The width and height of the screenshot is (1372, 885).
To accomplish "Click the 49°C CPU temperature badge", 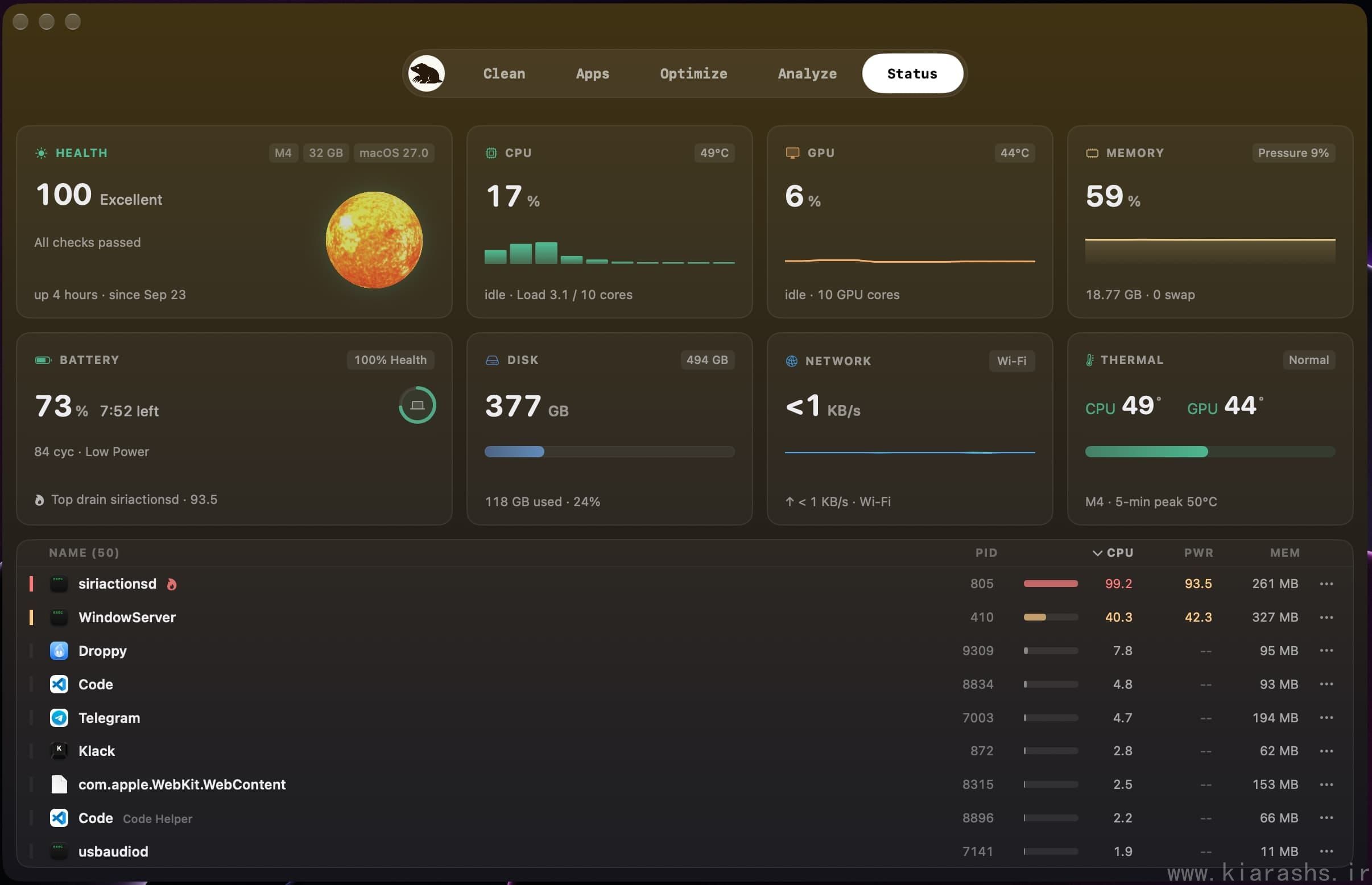I will (714, 153).
